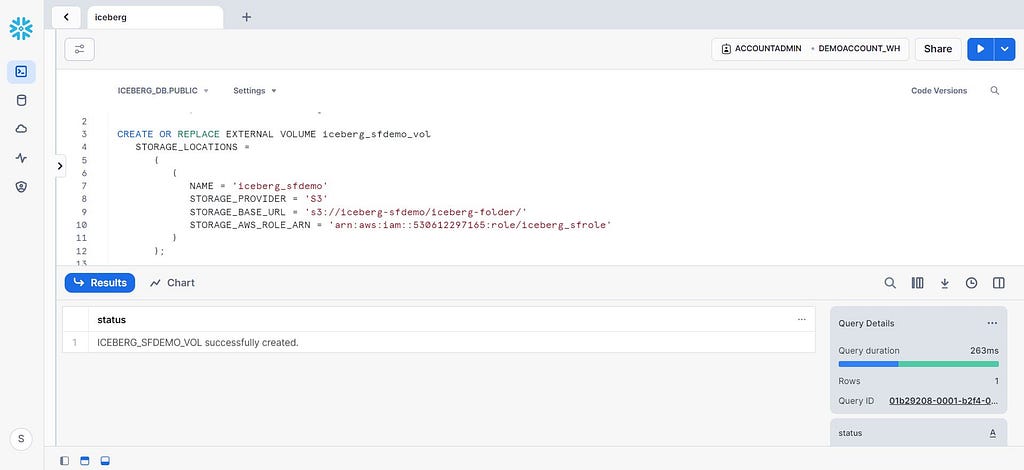Open the Data database sidebar icon
This screenshot has height=470, width=1024.
click(x=21, y=101)
